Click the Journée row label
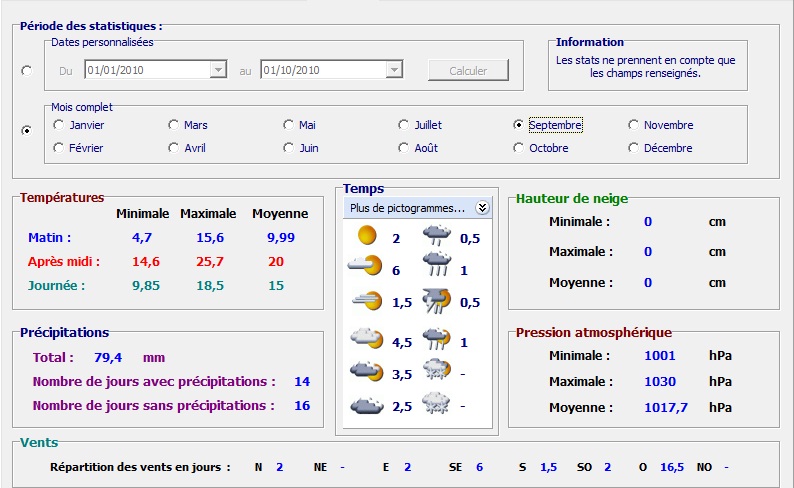 click(56, 286)
